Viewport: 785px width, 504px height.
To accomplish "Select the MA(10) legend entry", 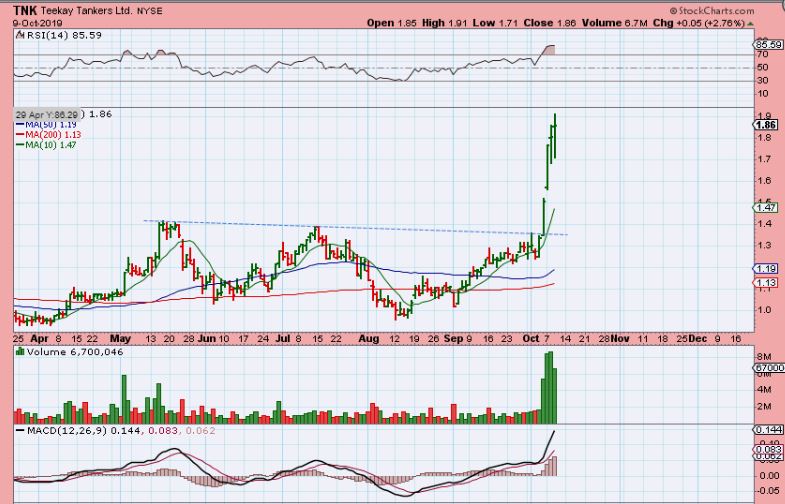I will 44,145.
